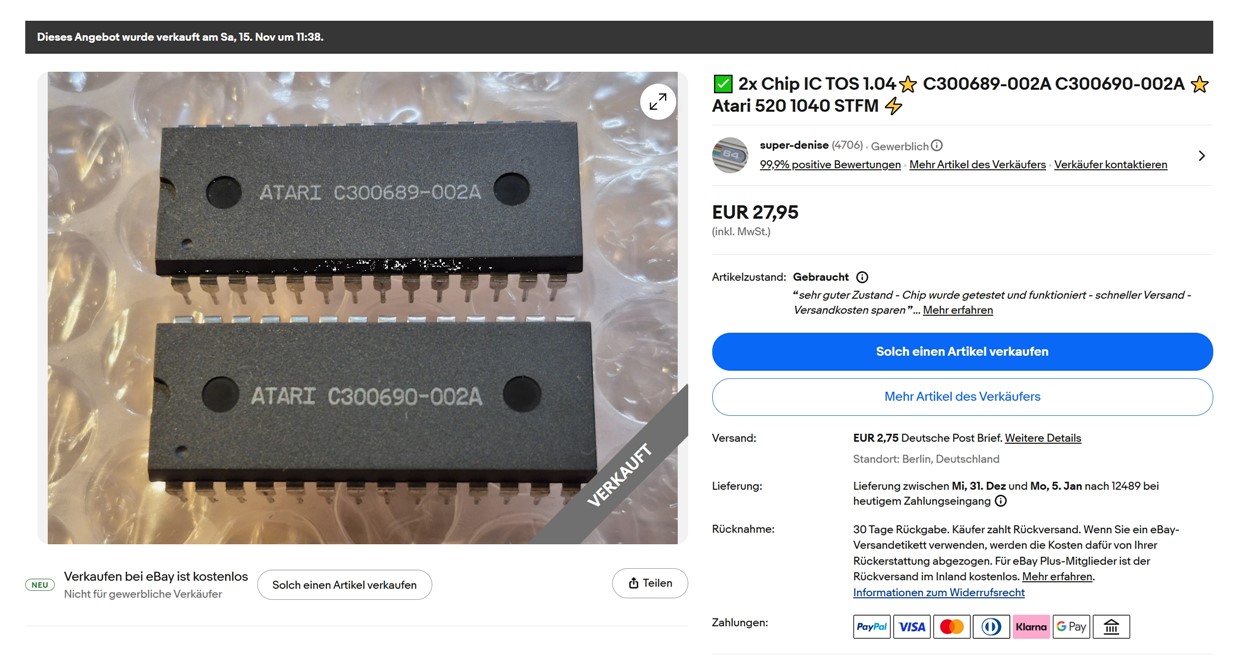Expand the product image to fullscreen

[658, 101]
